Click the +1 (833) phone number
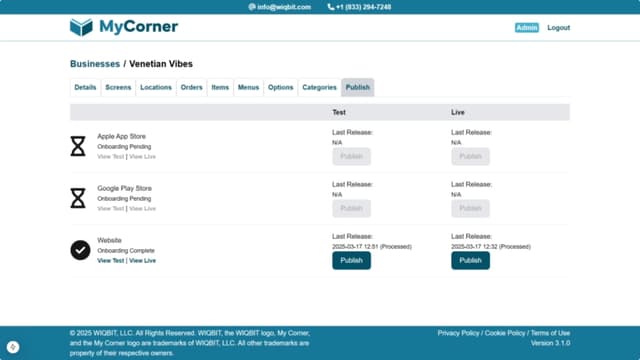Viewport: 640px width, 360px height. click(x=363, y=7)
